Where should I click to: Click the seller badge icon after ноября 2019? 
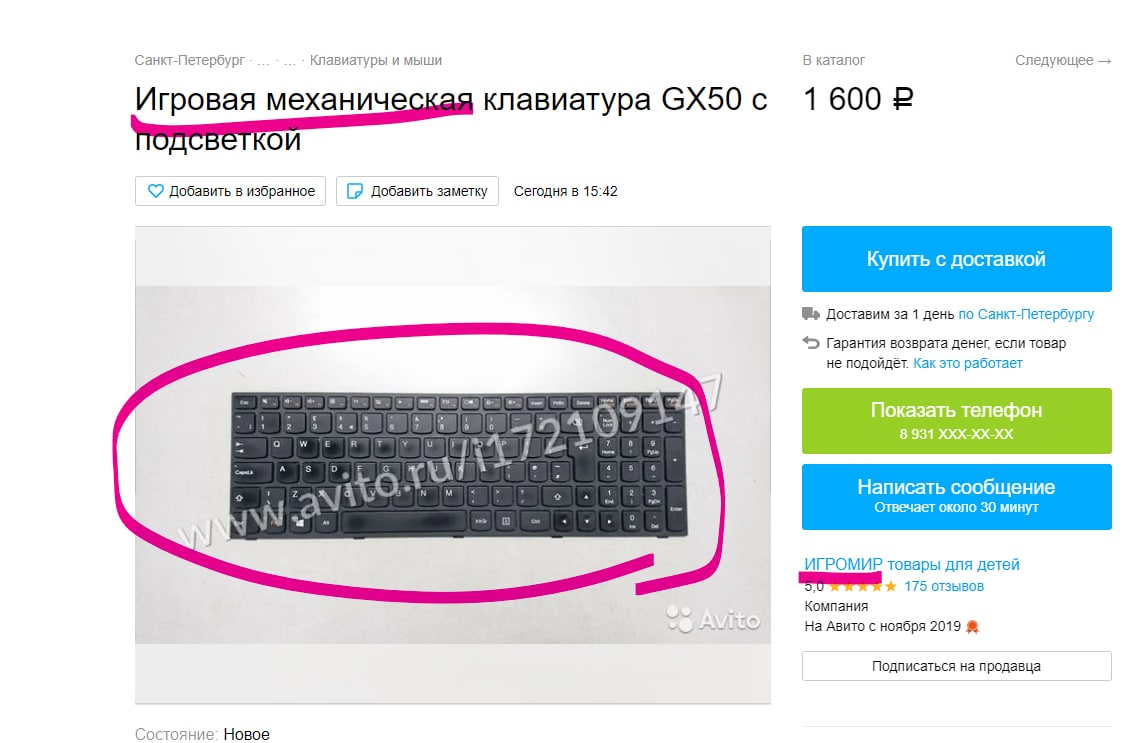(972, 626)
